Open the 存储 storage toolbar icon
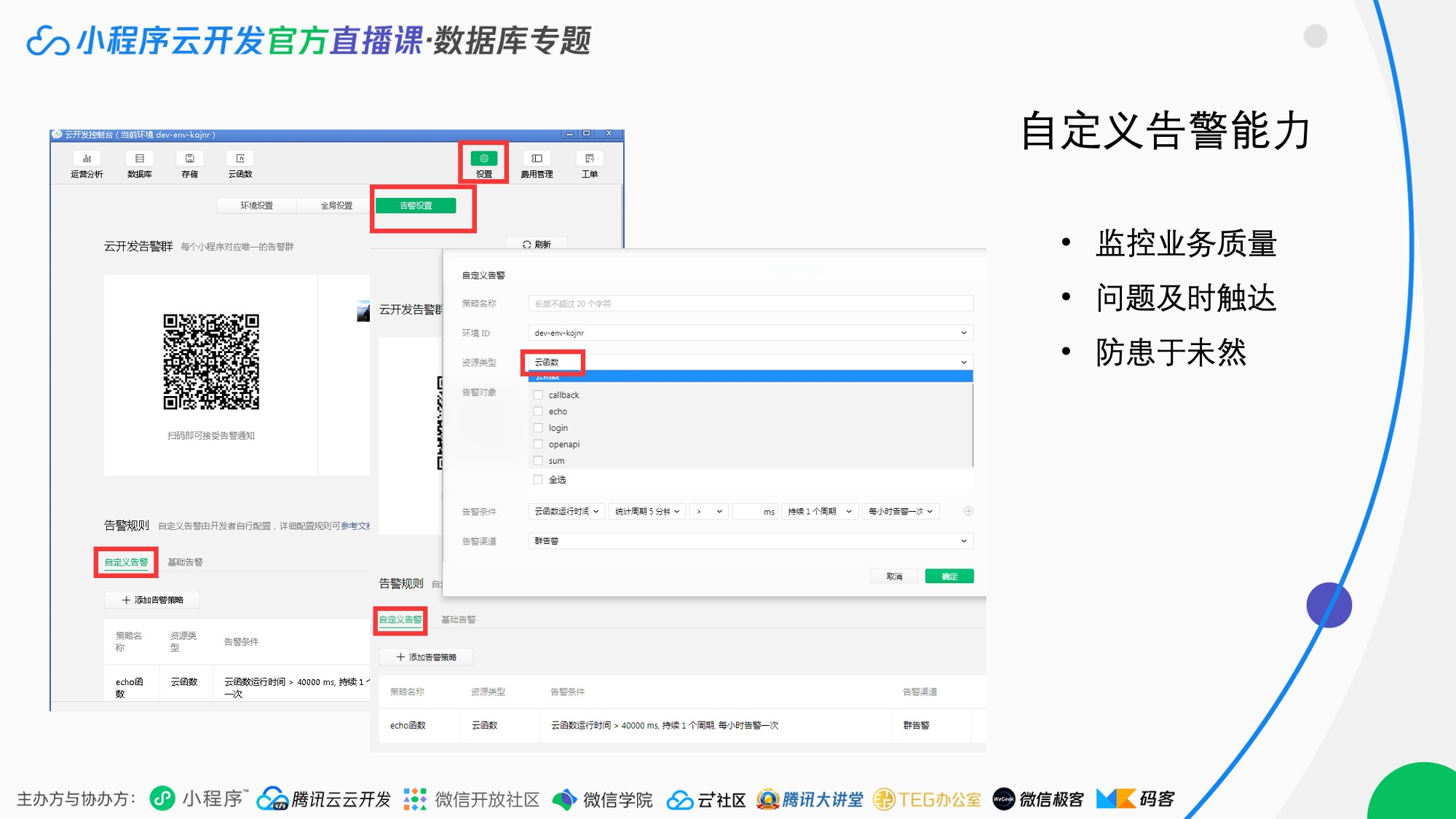Viewport: 1456px width, 819px height. tap(189, 164)
